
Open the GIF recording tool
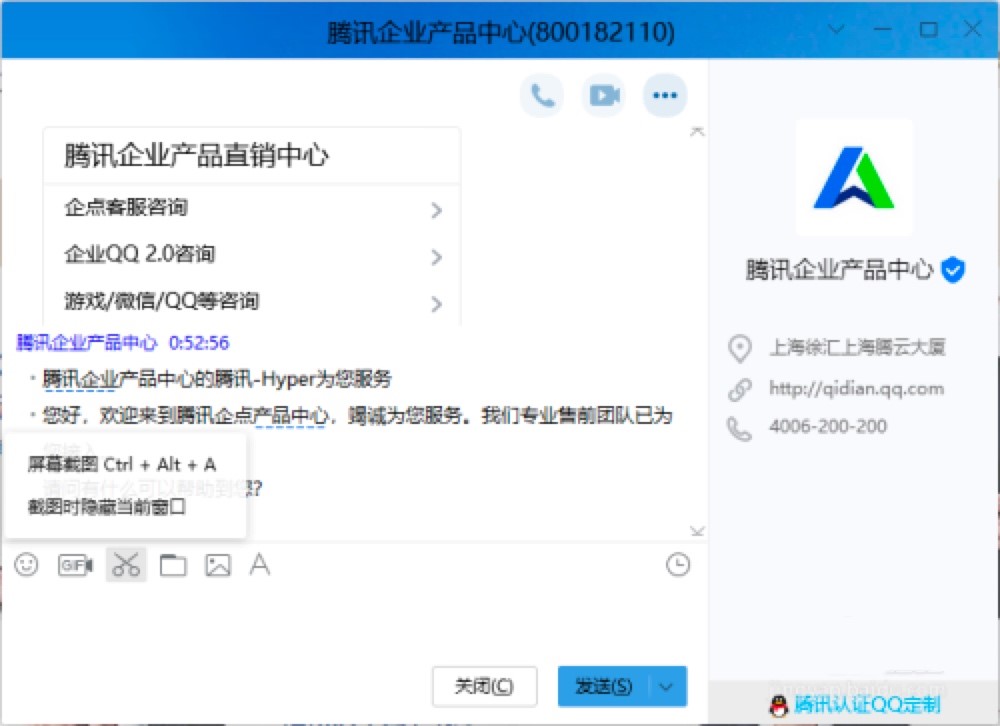(x=75, y=565)
